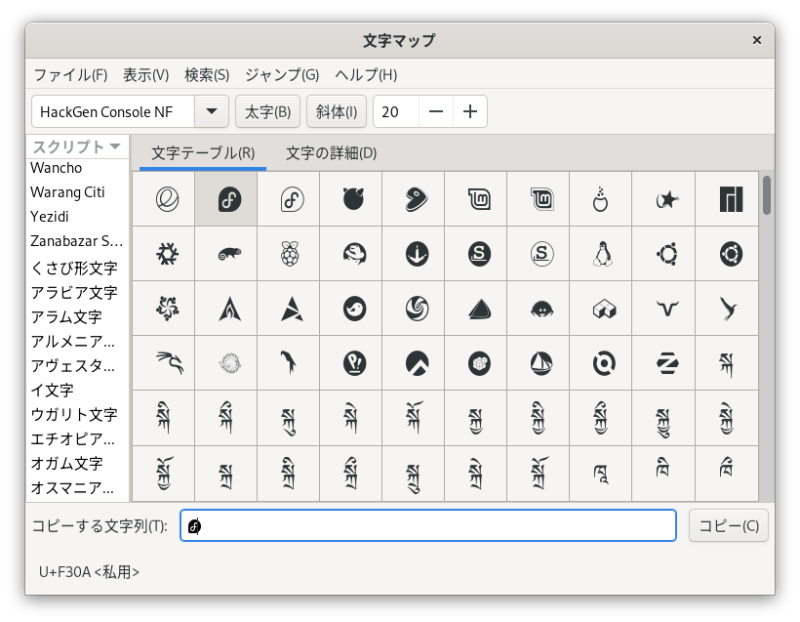The image size is (800, 622).
Task: Toggle the 太字(B) bold button
Action: click(267, 112)
